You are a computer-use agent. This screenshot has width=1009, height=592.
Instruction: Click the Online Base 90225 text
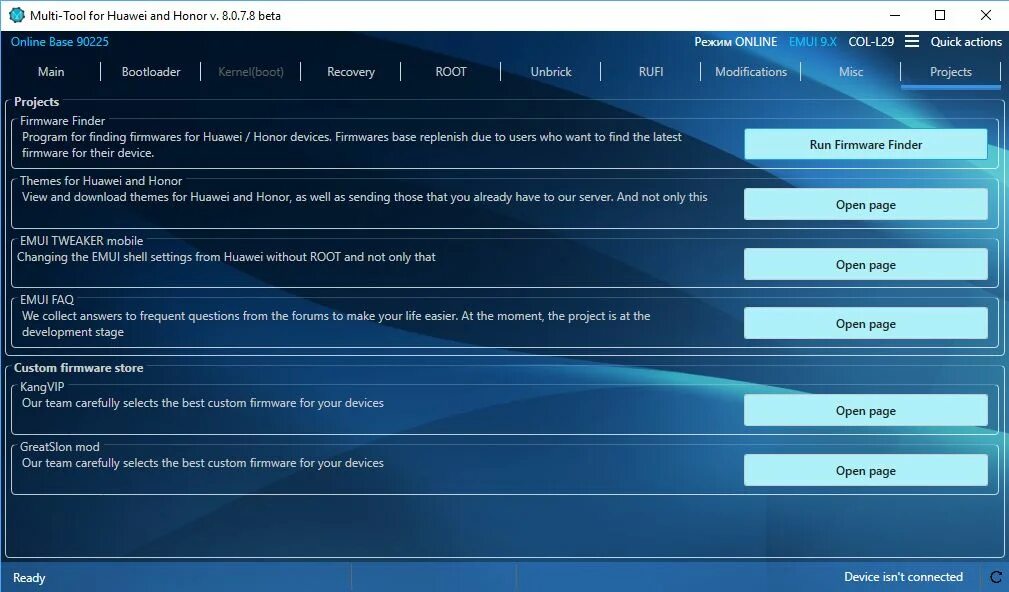click(60, 42)
